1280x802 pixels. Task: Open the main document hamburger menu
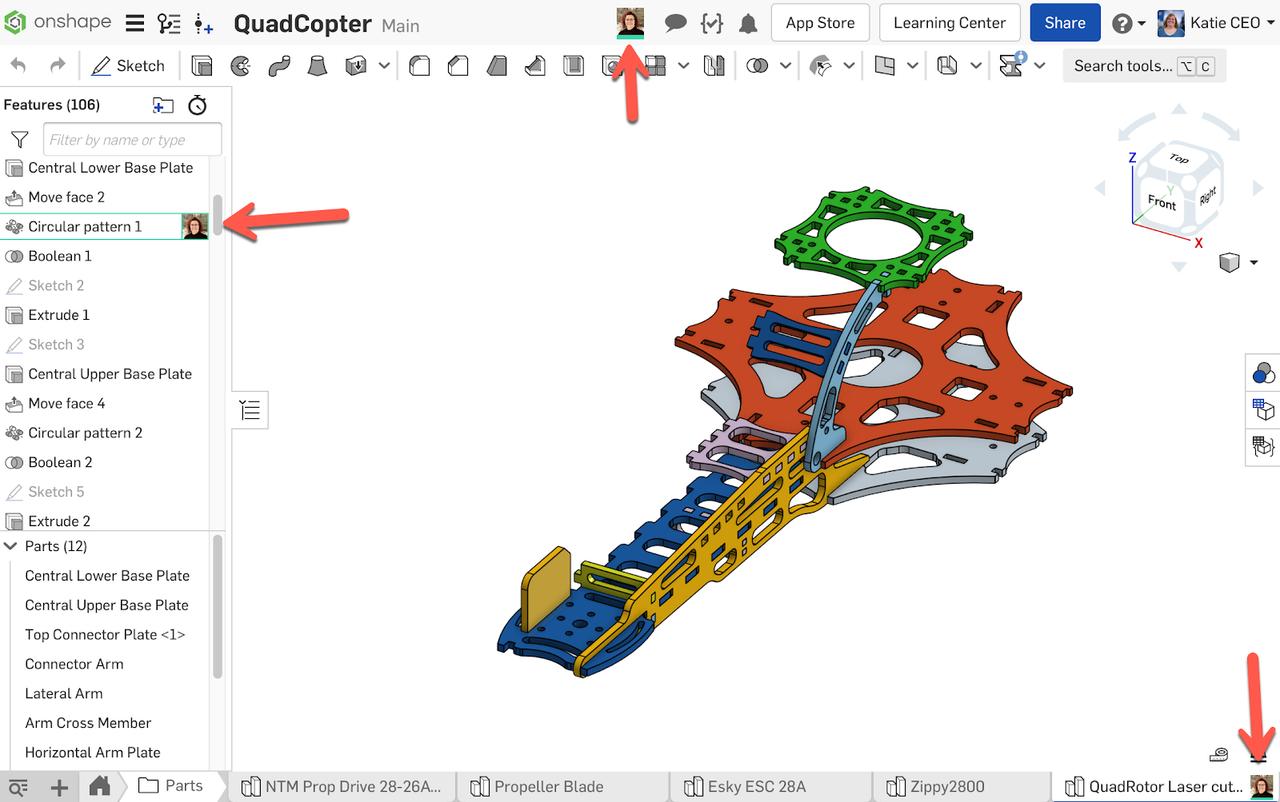[x=135, y=22]
